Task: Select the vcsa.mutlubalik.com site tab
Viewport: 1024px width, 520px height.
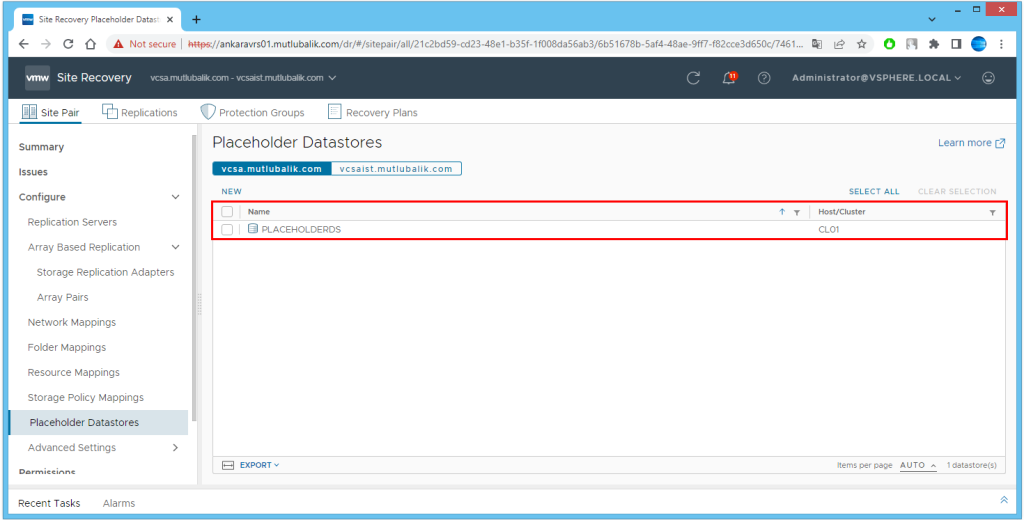Action: click(272, 169)
